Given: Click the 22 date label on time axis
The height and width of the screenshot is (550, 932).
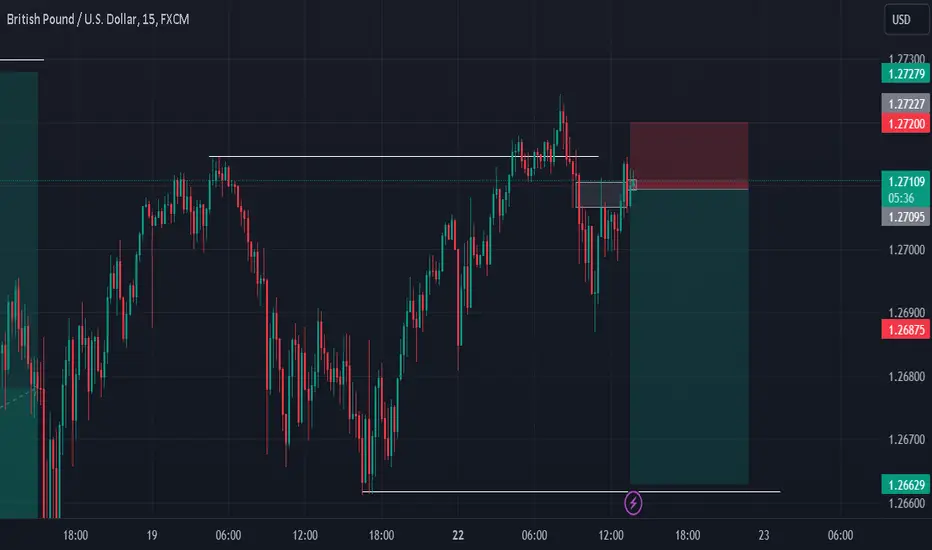Looking at the screenshot, I should click(458, 535).
